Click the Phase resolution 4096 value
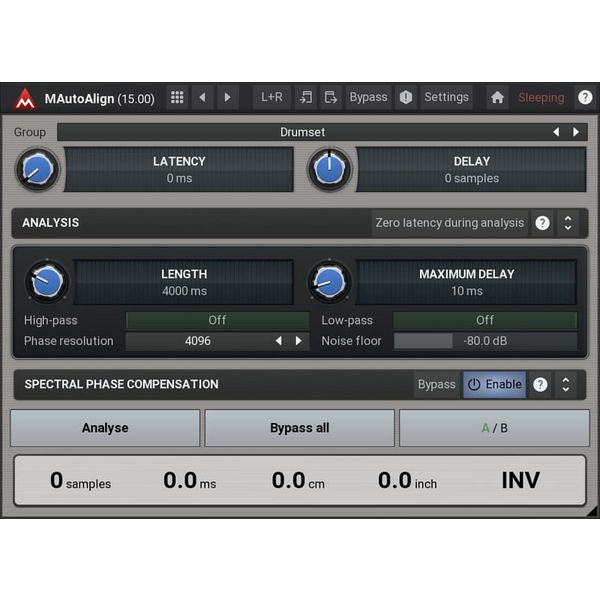The width and height of the screenshot is (600, 600). [198, 341]
